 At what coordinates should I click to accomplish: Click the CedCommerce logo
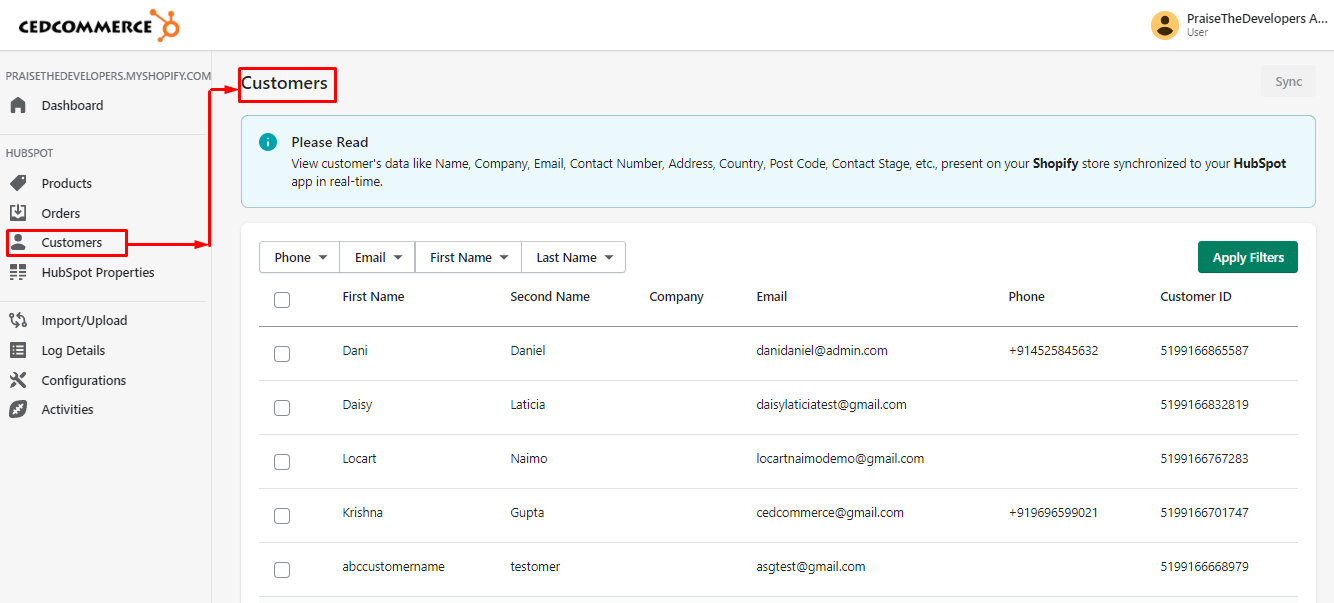[99, 25]
